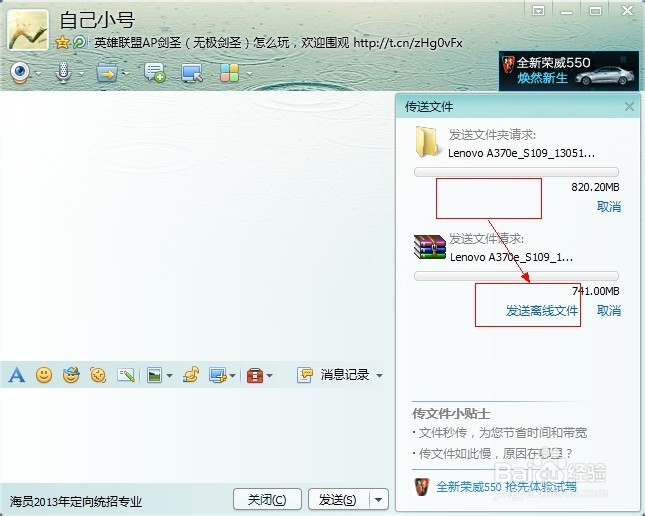Expand the 消息记录 dropdown arrow
The width and height of the screenshot is (645, 516).
(x=379, y=375)
